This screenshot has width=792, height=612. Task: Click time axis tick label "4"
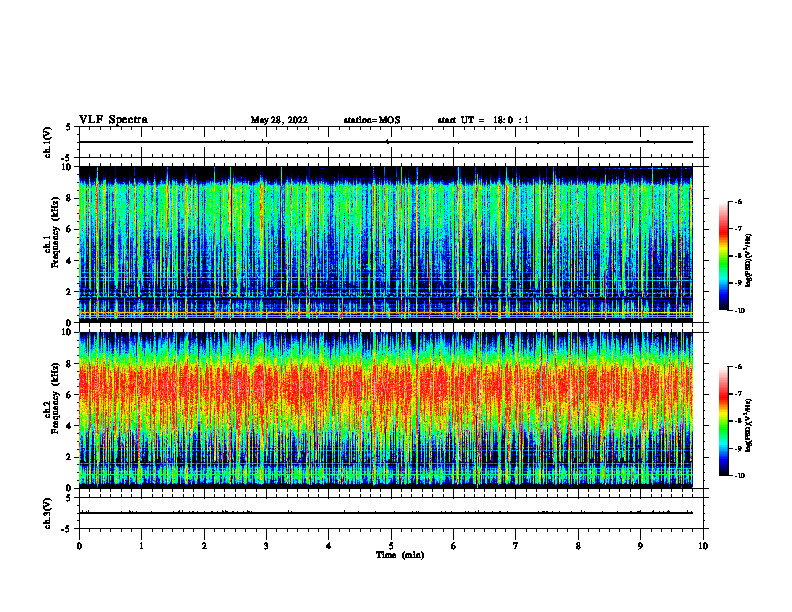(329, 546)
